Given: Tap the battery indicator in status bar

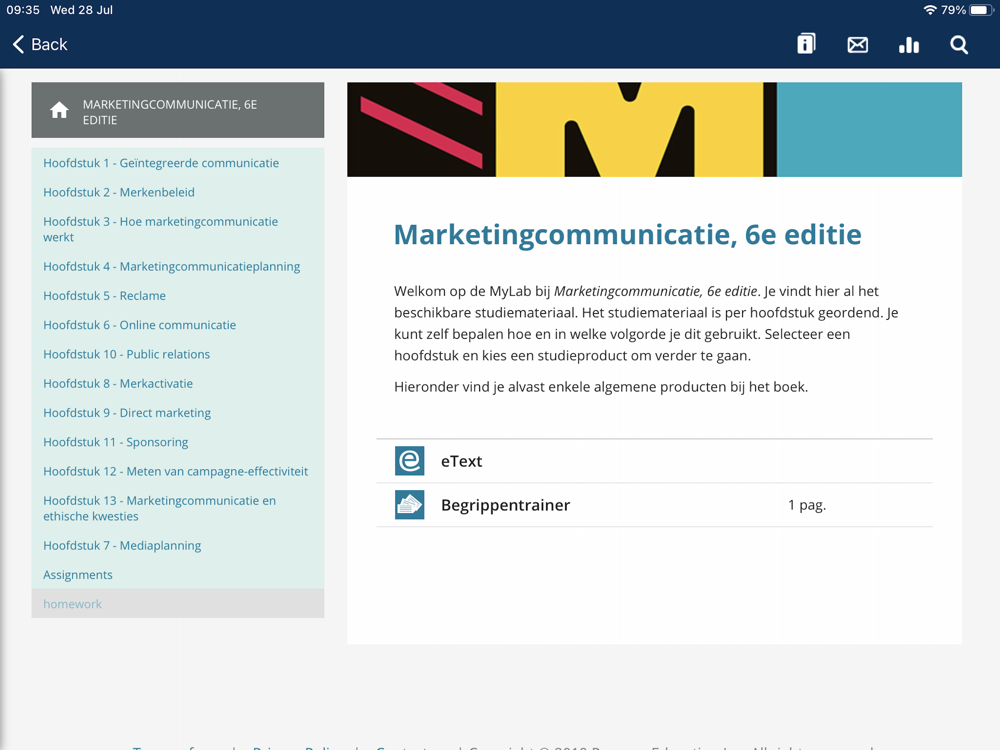Looking at the screenshot, I should [981, 10].
